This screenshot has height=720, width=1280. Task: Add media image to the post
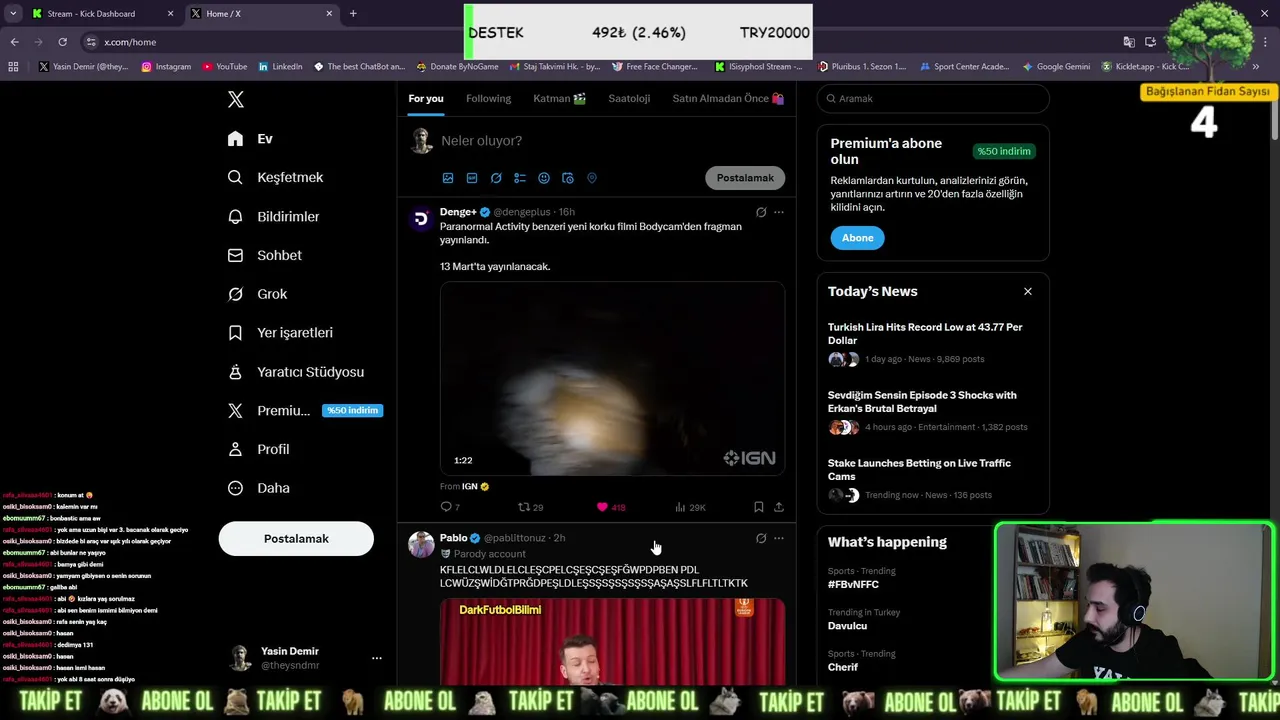coord(448,178)
